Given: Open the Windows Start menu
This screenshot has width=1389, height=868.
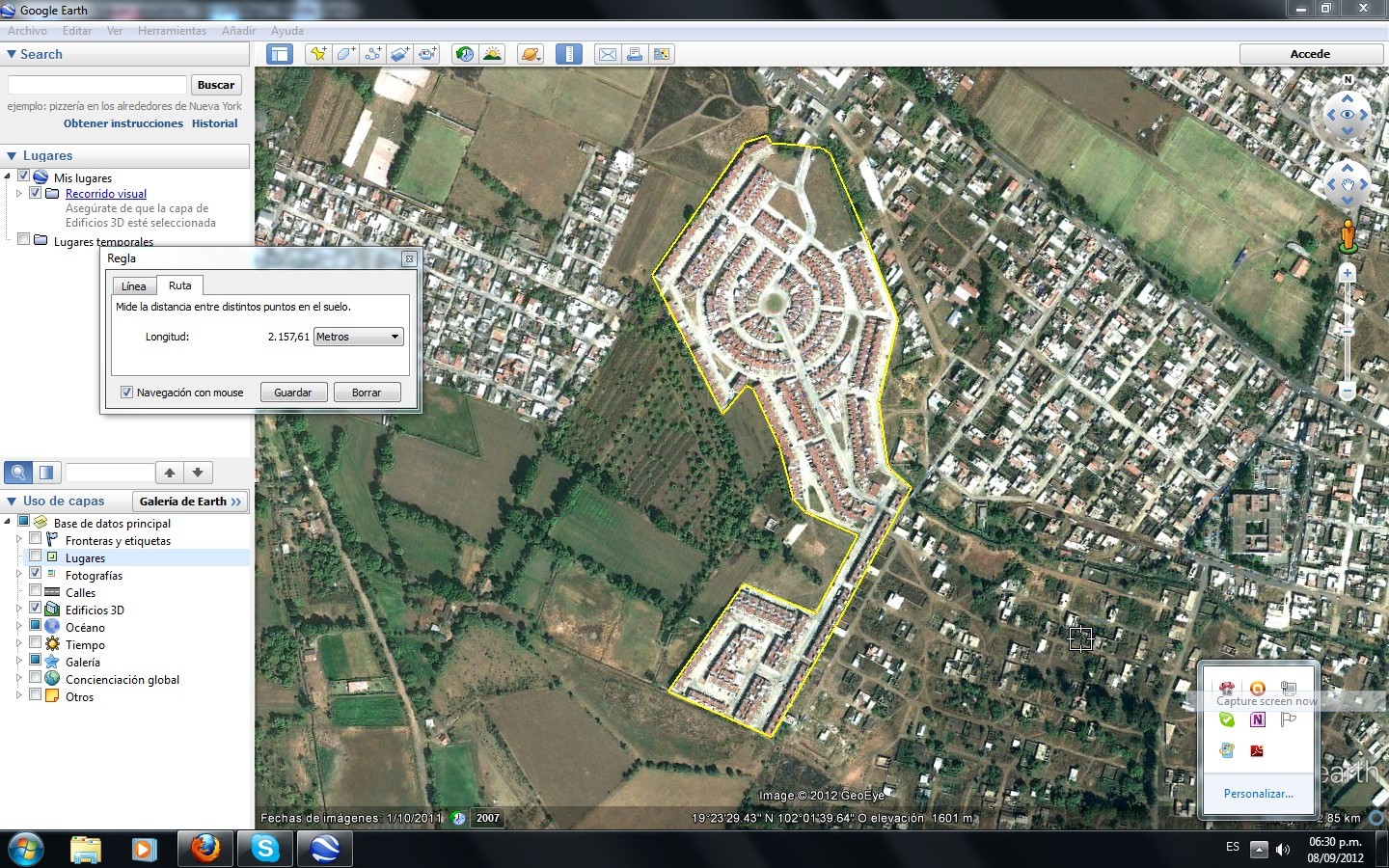Looking at the screenshot, I should pyautogui.click(x=26, y=850).
